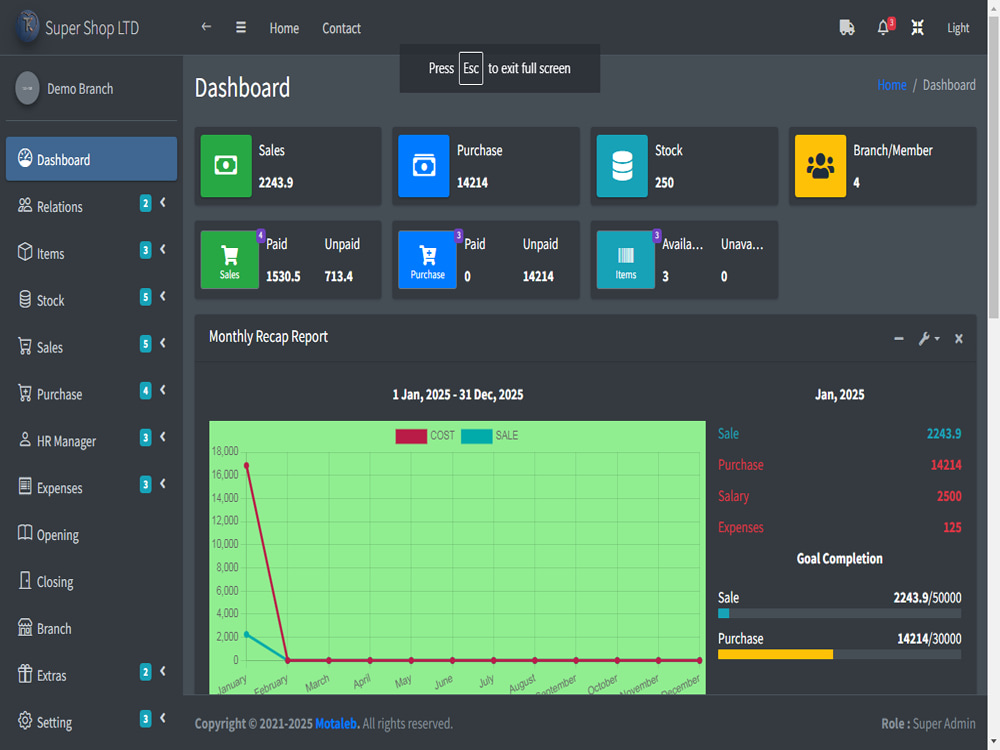Image resolution: width=1000 pixels, height=750 pixels.
Task: Toggle the sidebar with hamburger menu icon
Action: point(240,27)
